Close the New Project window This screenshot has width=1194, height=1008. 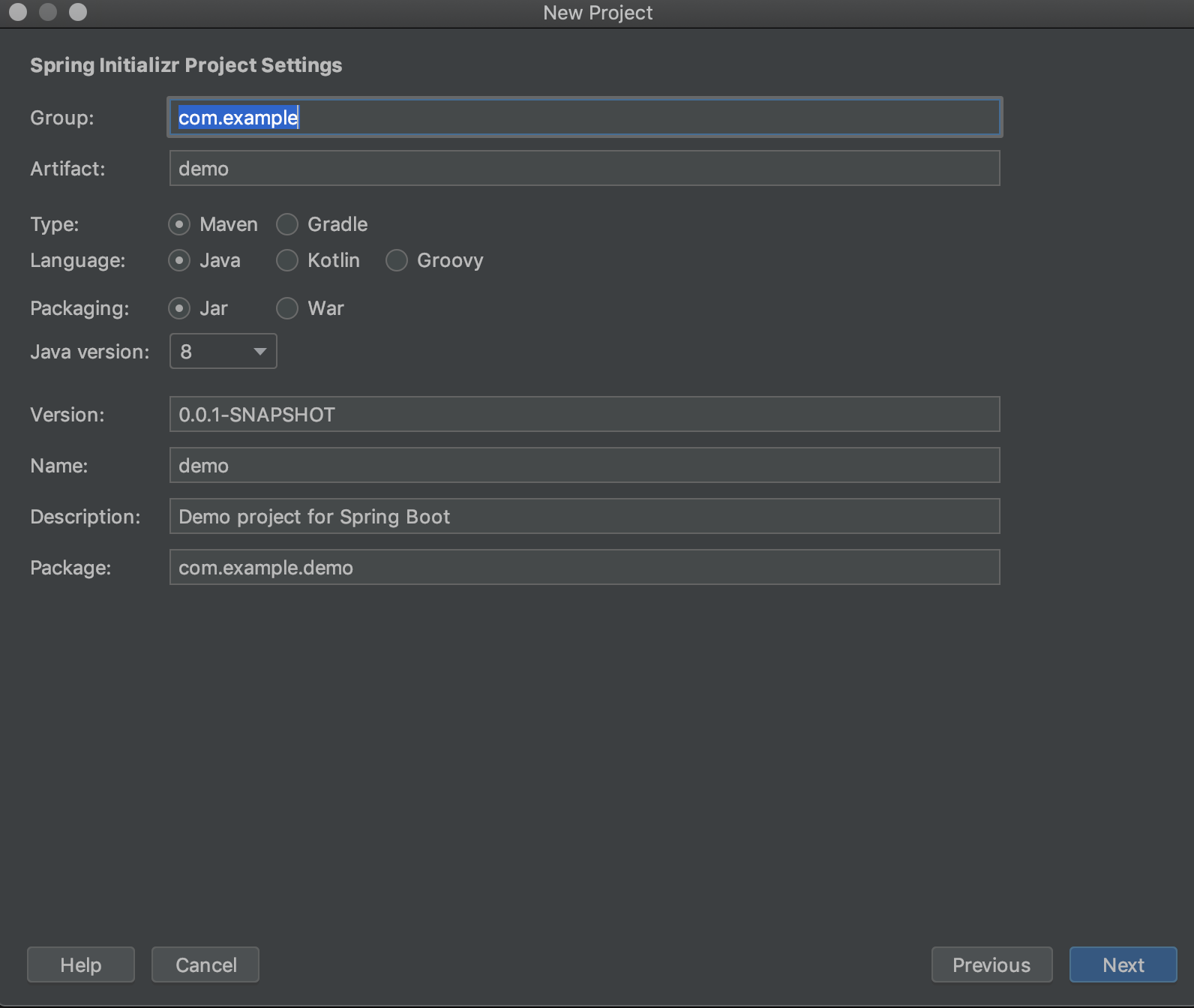click(18, 12)
